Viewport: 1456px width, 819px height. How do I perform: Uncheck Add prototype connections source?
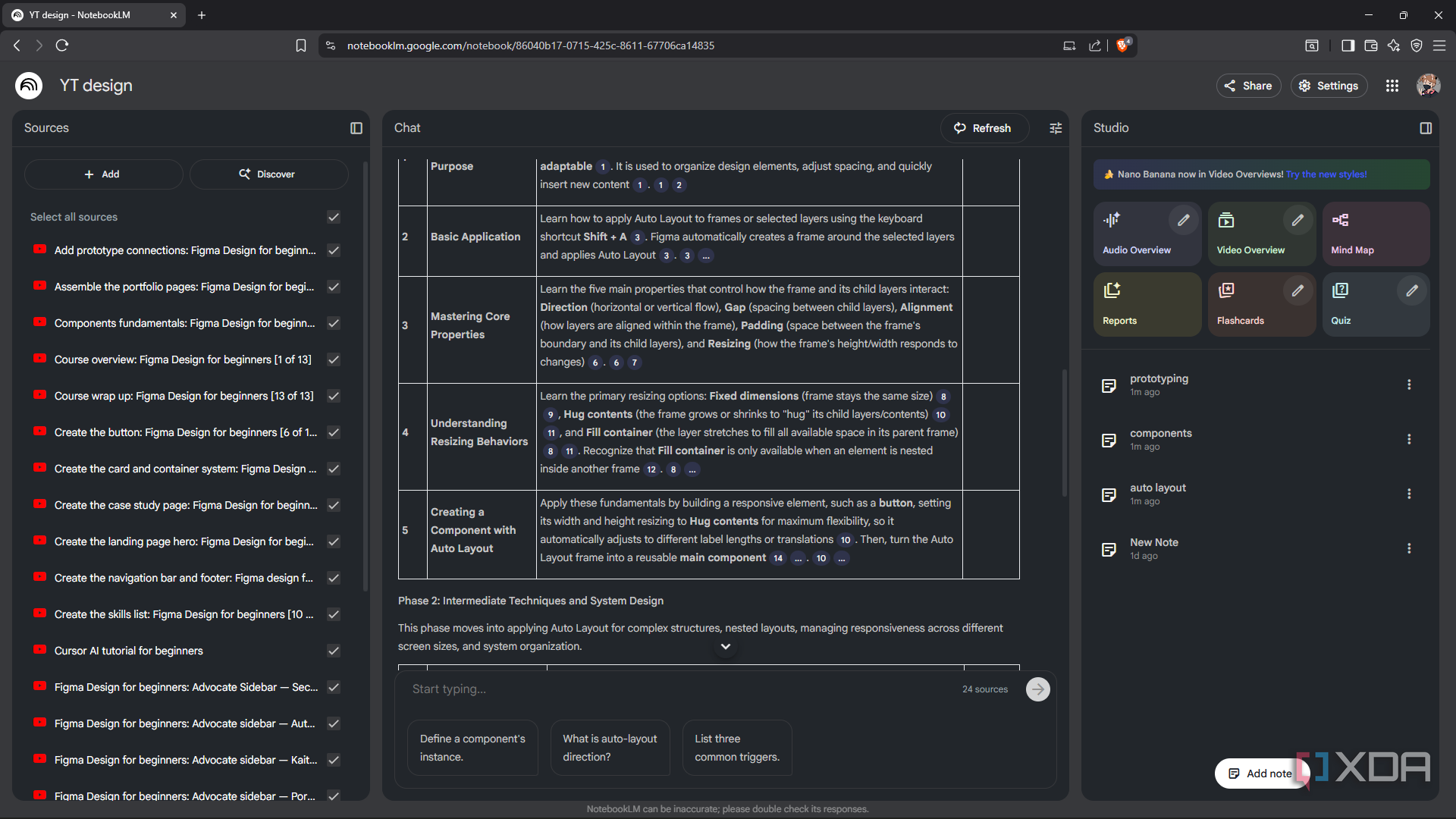pos(334,250)
